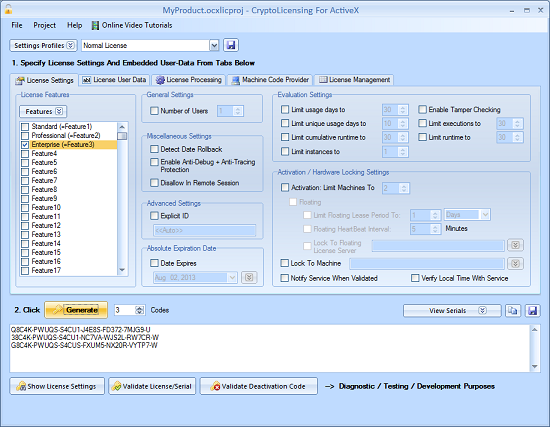Viewport: 550px width, 427px height.
Task: Click the Date Expires options chevron button
Action: [249, 278]
